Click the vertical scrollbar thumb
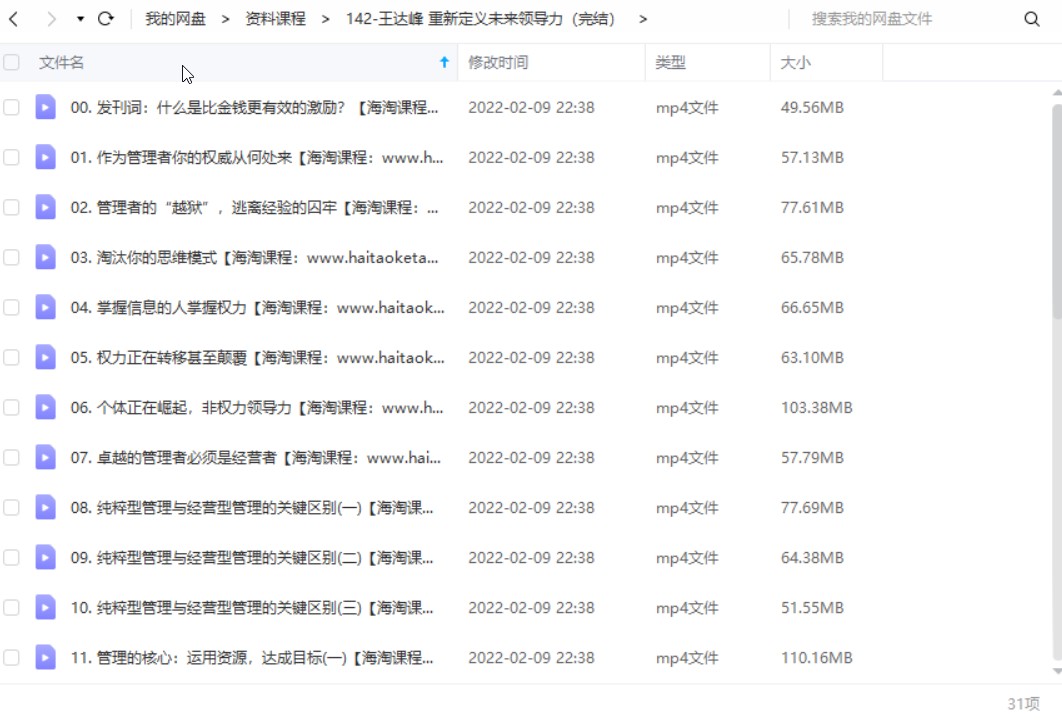This screenshot has height=723, width=1062. pos(1057,211)
